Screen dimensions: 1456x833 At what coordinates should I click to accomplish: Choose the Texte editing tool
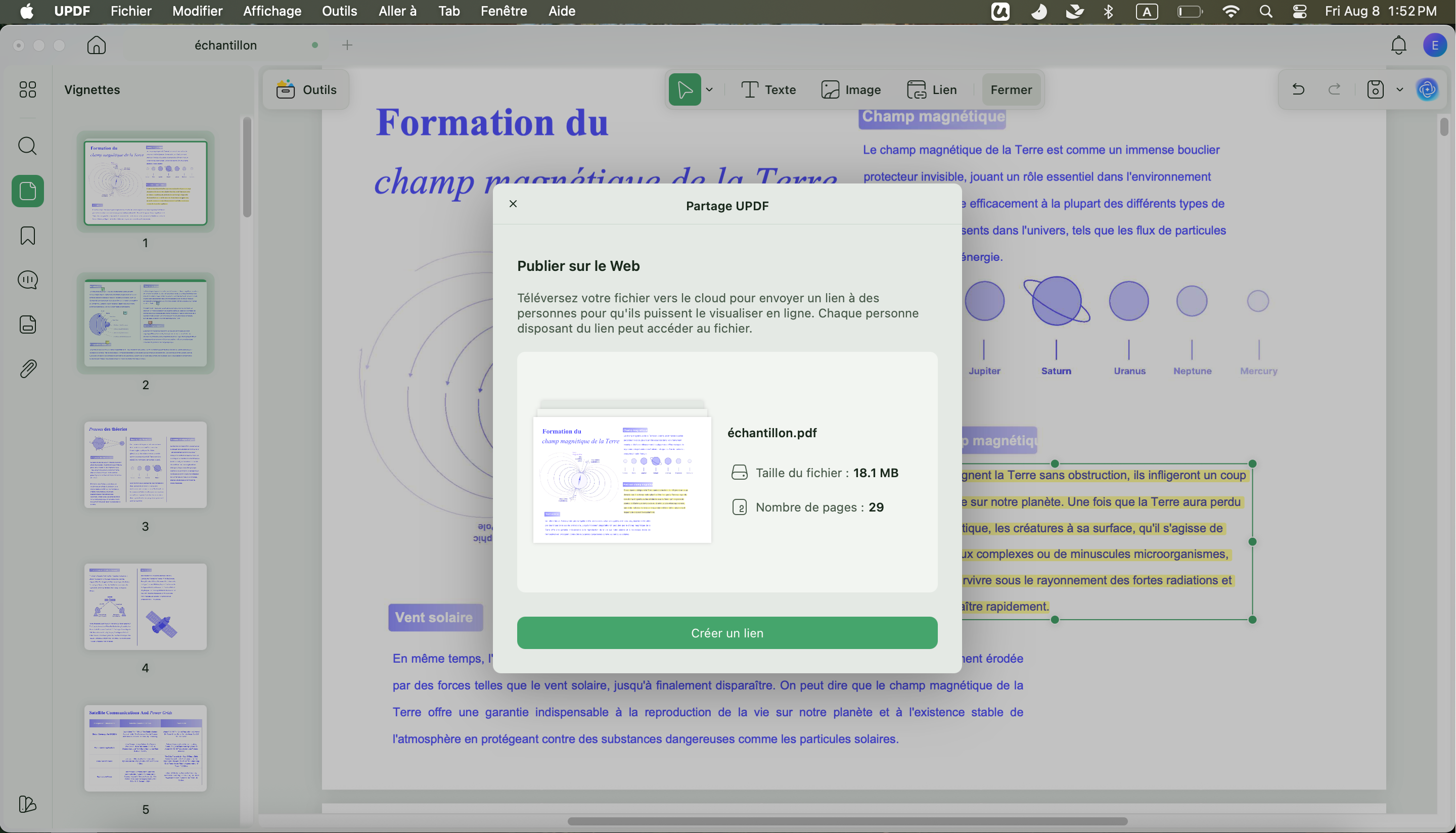tap(768, 90)
